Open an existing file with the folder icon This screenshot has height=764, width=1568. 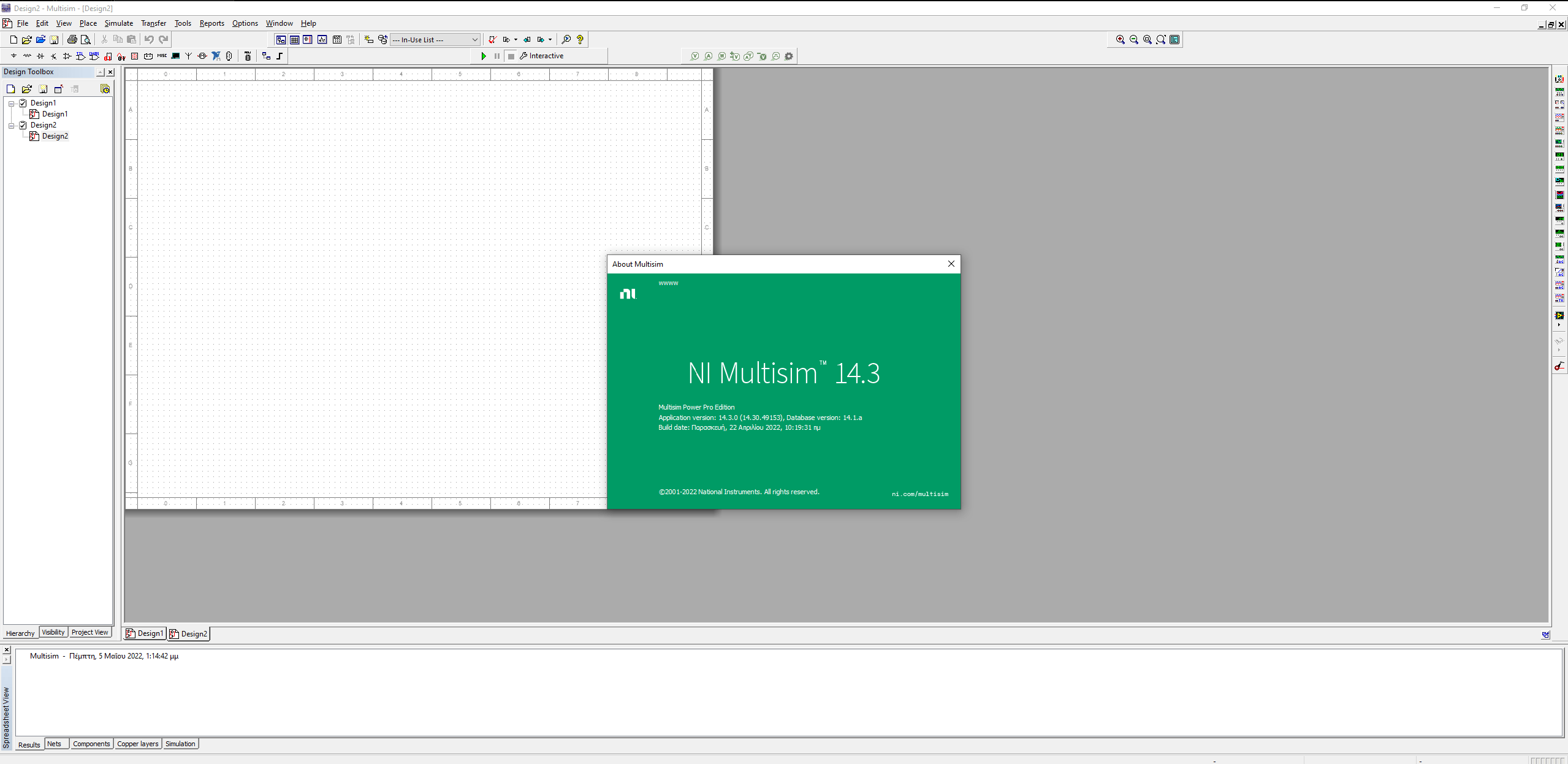[x=27, y=39]
